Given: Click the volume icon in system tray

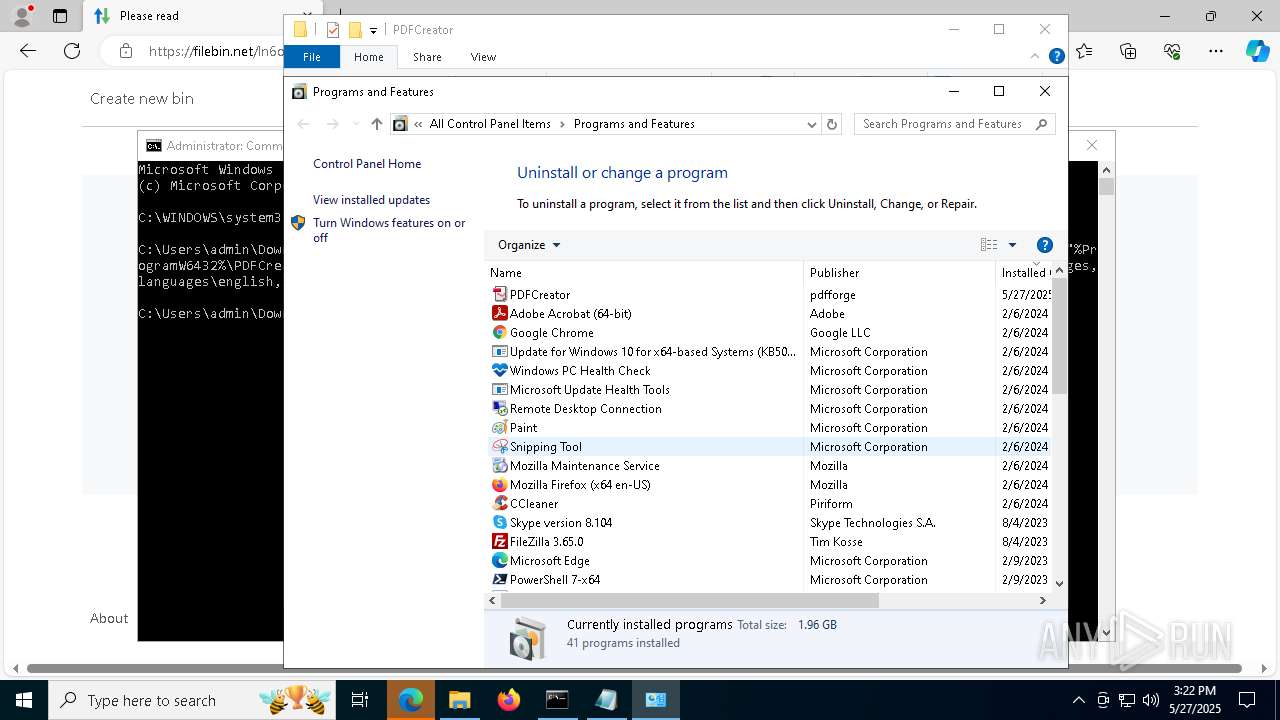Looking at the screenshot, I should [1150, 700].
